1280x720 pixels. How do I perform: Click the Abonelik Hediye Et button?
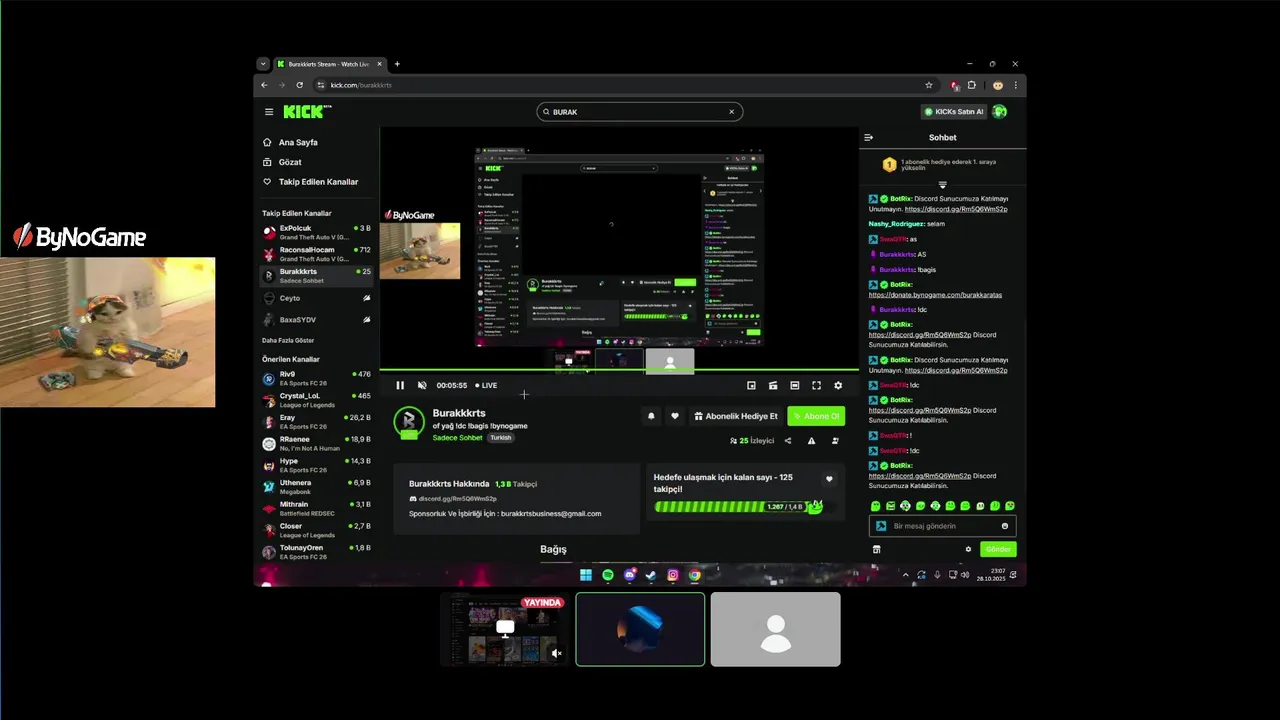pyautogui.click(x=736, y=416)
